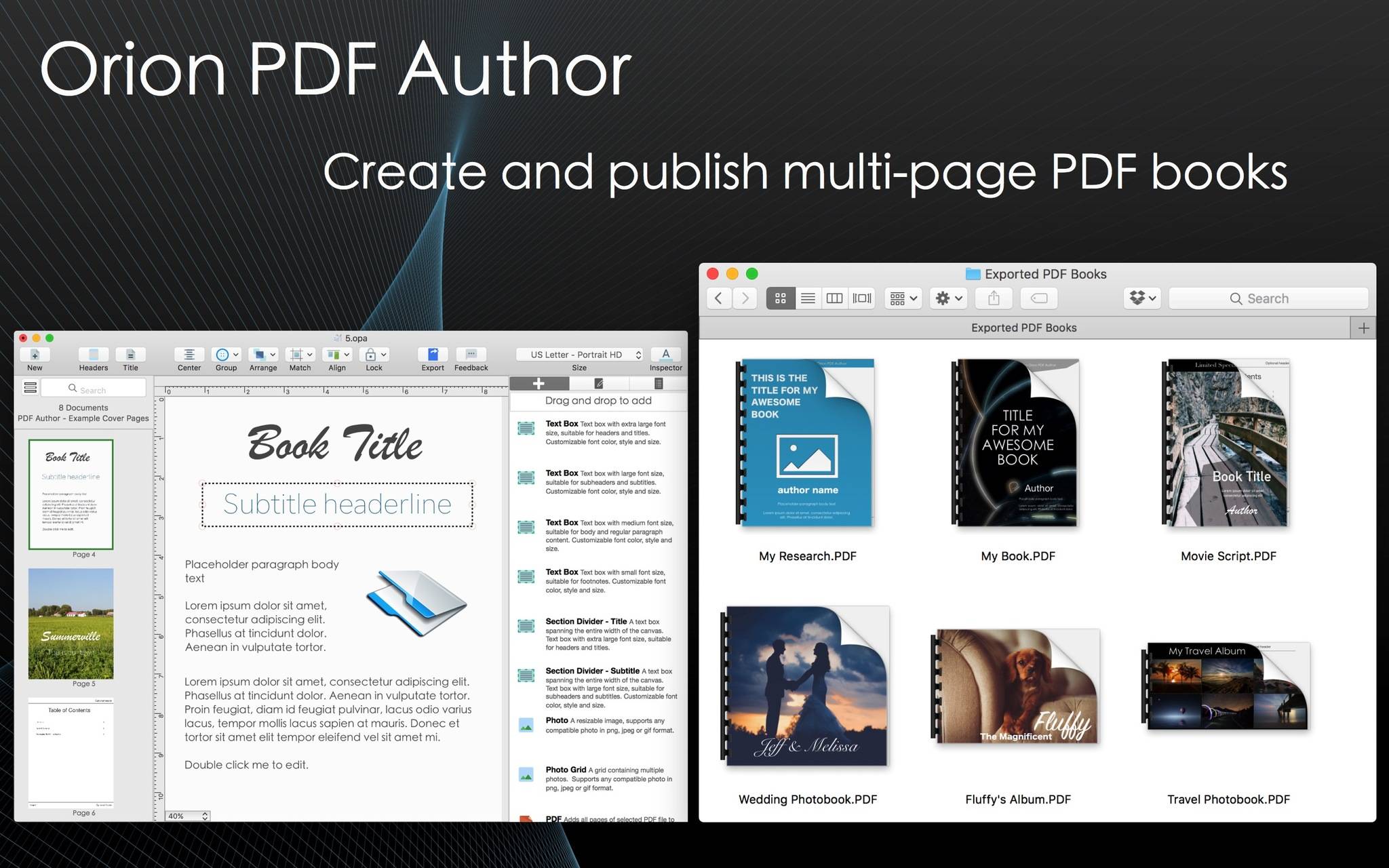Open the Arrange dropdown arrow
Viewport: 1389px width, 868px height.
(x=273, y=355)
